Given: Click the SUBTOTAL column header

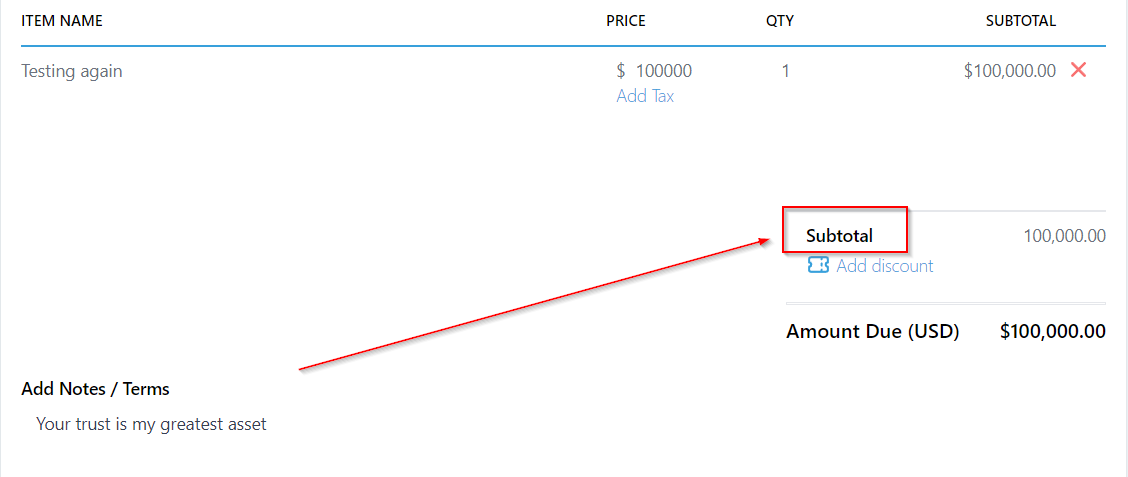Looking at the screenshot, I should [x=1020, y=20].
